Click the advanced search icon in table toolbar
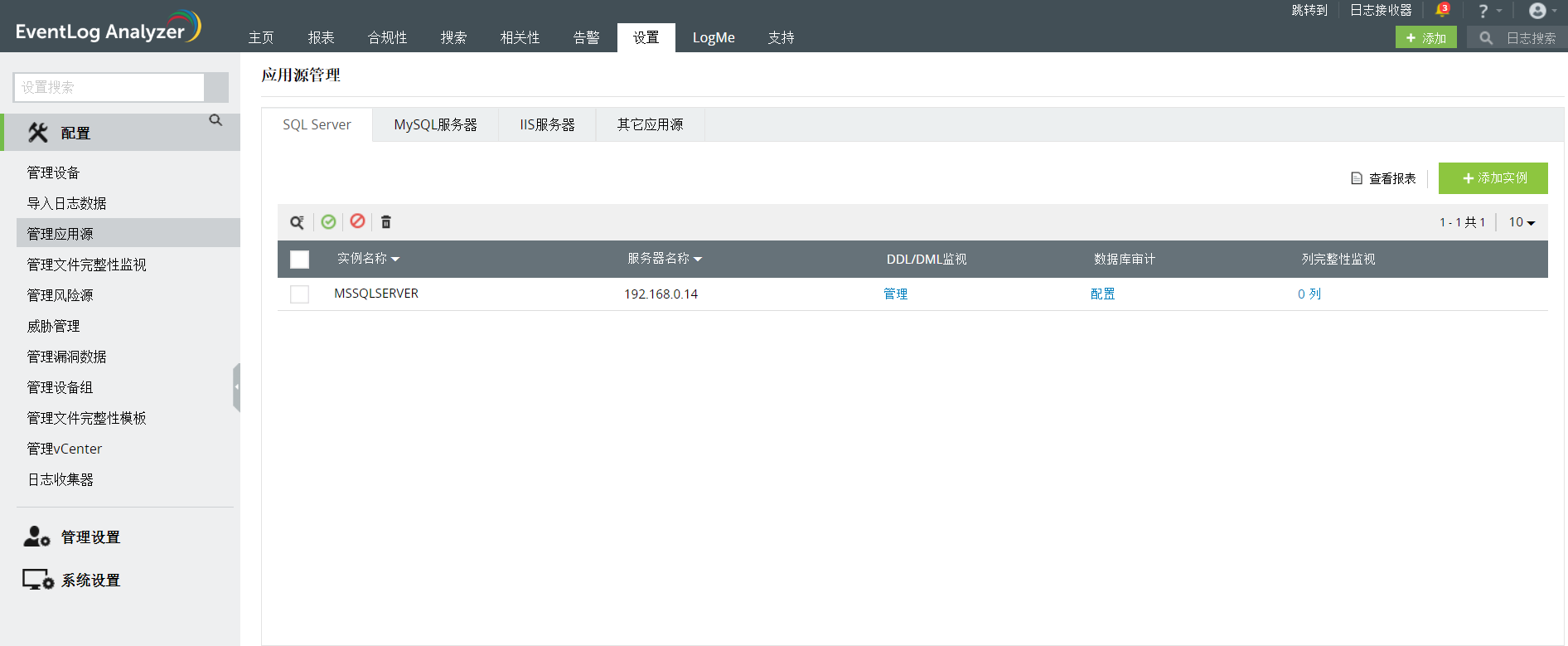The width and height of the screenshot is (1568, 646). point(297,222)
